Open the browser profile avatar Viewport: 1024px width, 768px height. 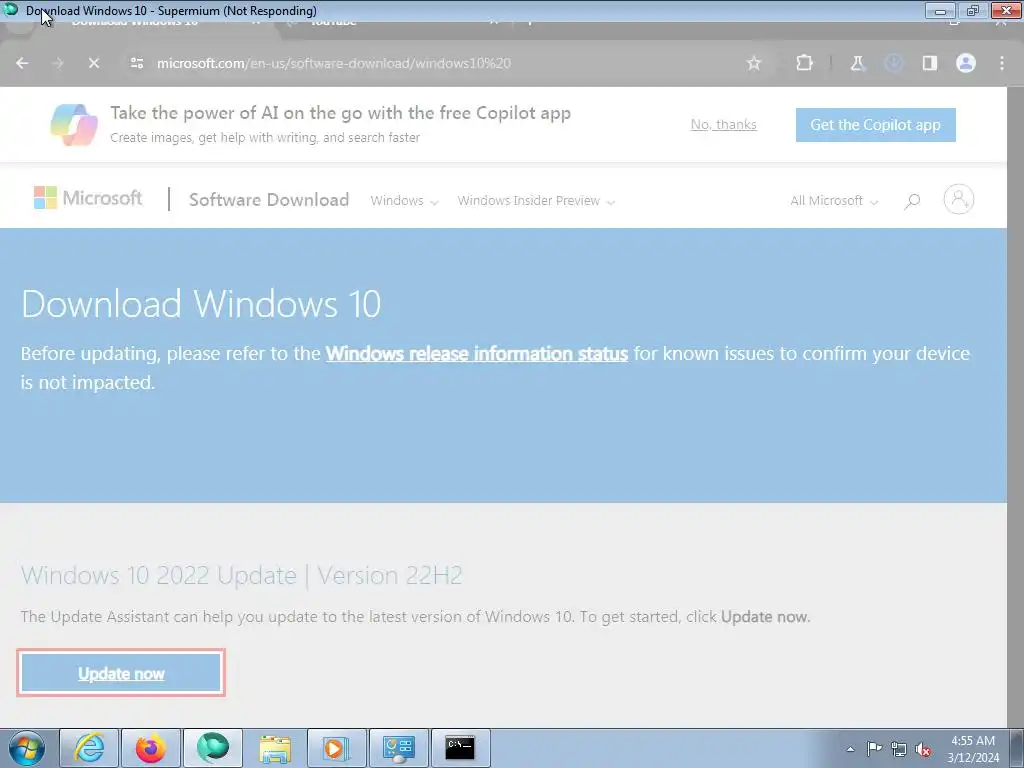point(966,63)
